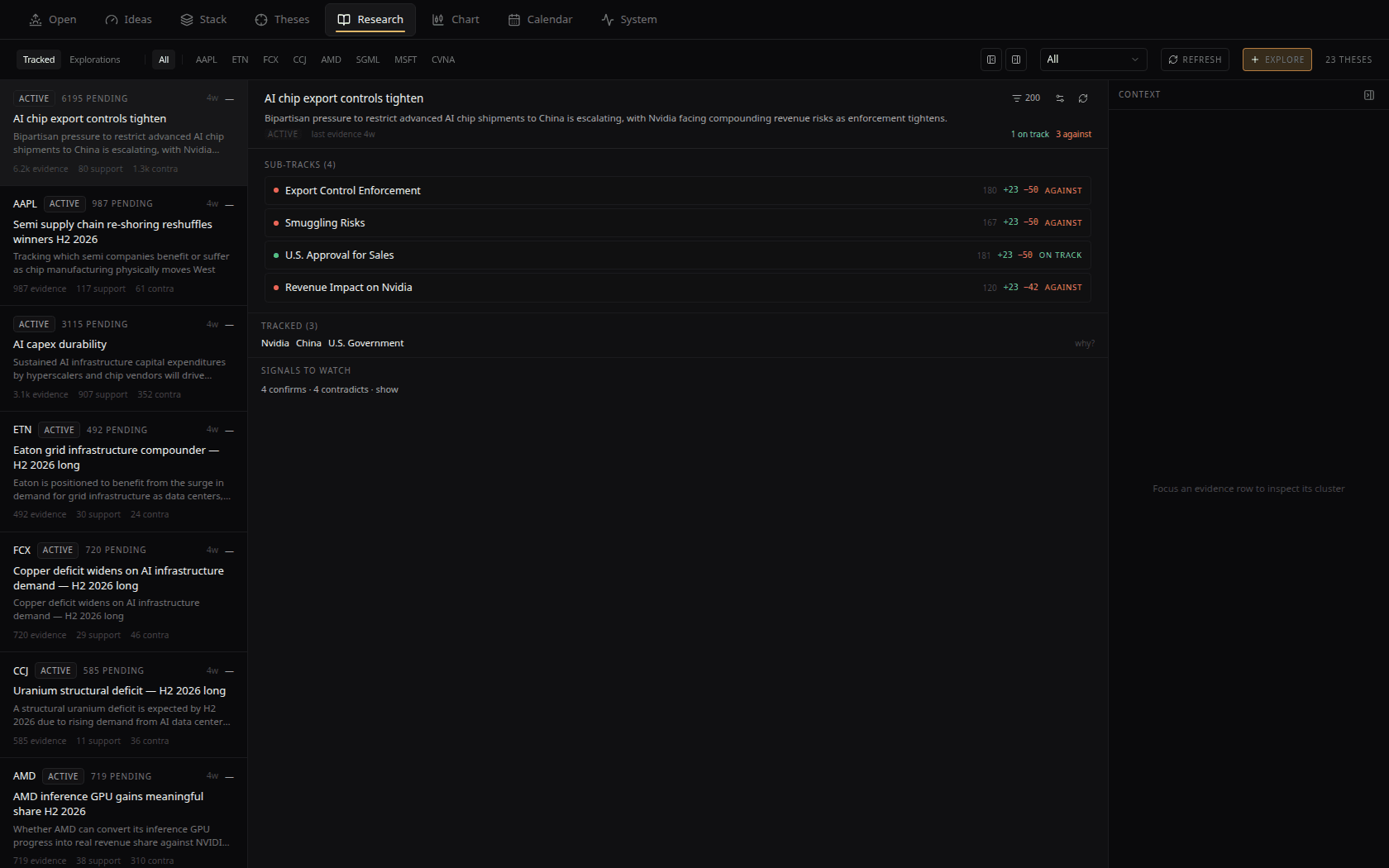Collapse the AAPL thesis card dash icon
The height and width of the screenshot is (868, 1389).
pos(230,204)
